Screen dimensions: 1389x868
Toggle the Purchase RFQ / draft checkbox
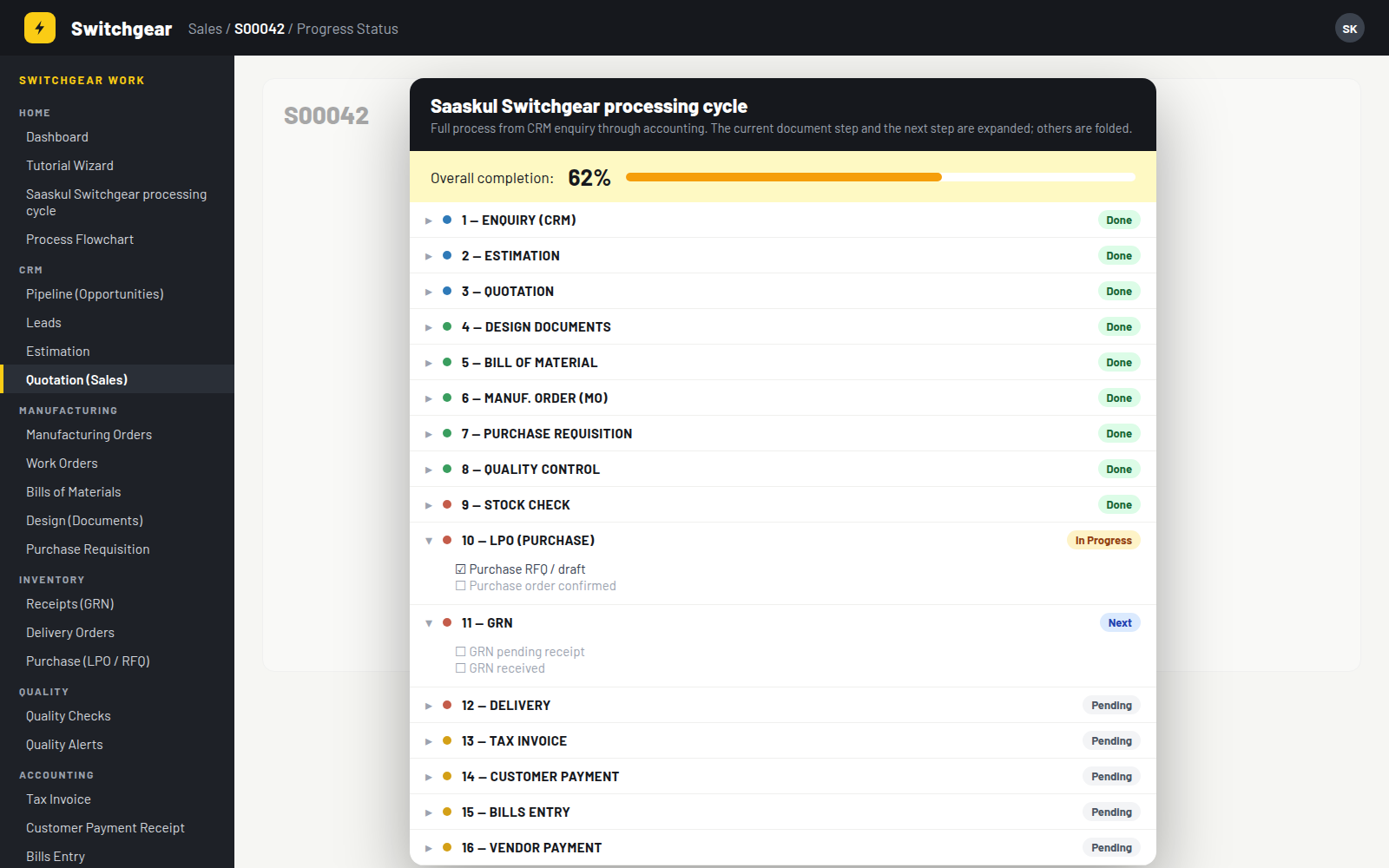point(461,569)
